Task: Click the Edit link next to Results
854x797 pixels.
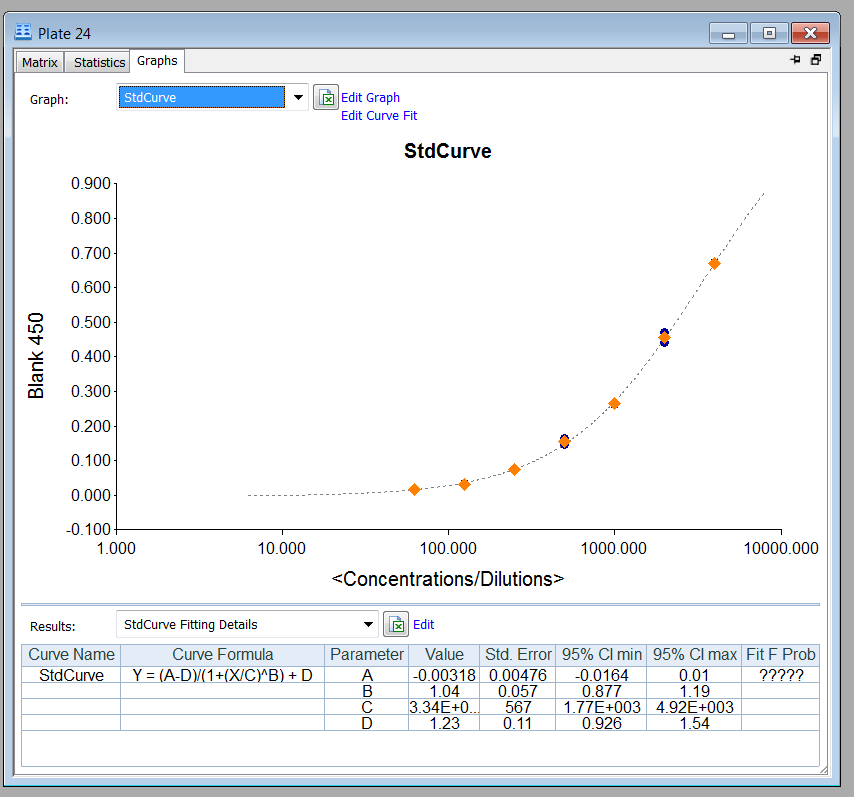Action: [424, 624]
